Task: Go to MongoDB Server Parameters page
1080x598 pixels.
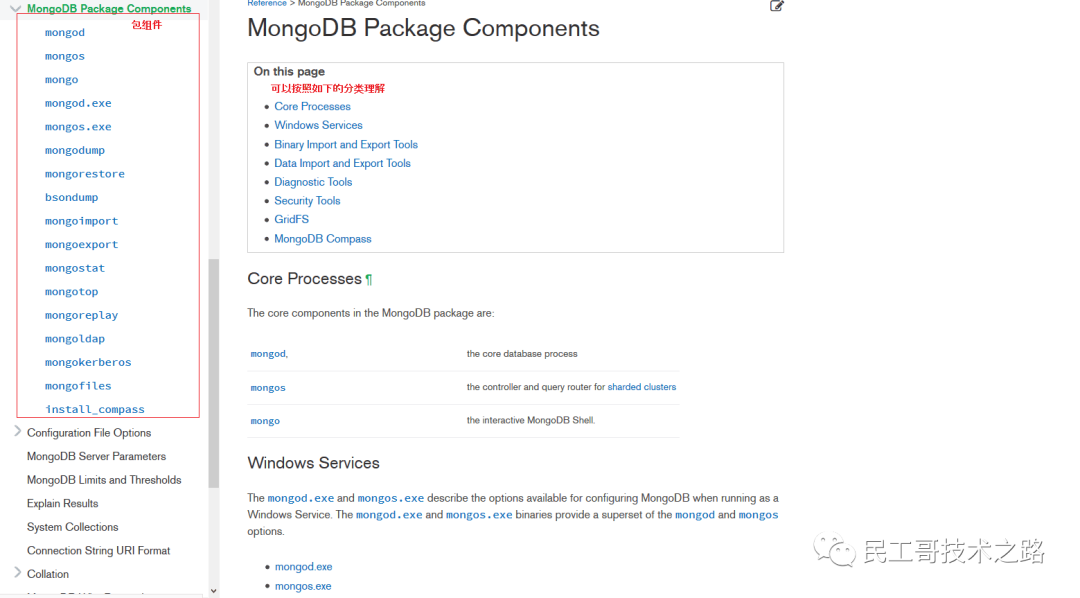Action: click(x=96, y=456)
